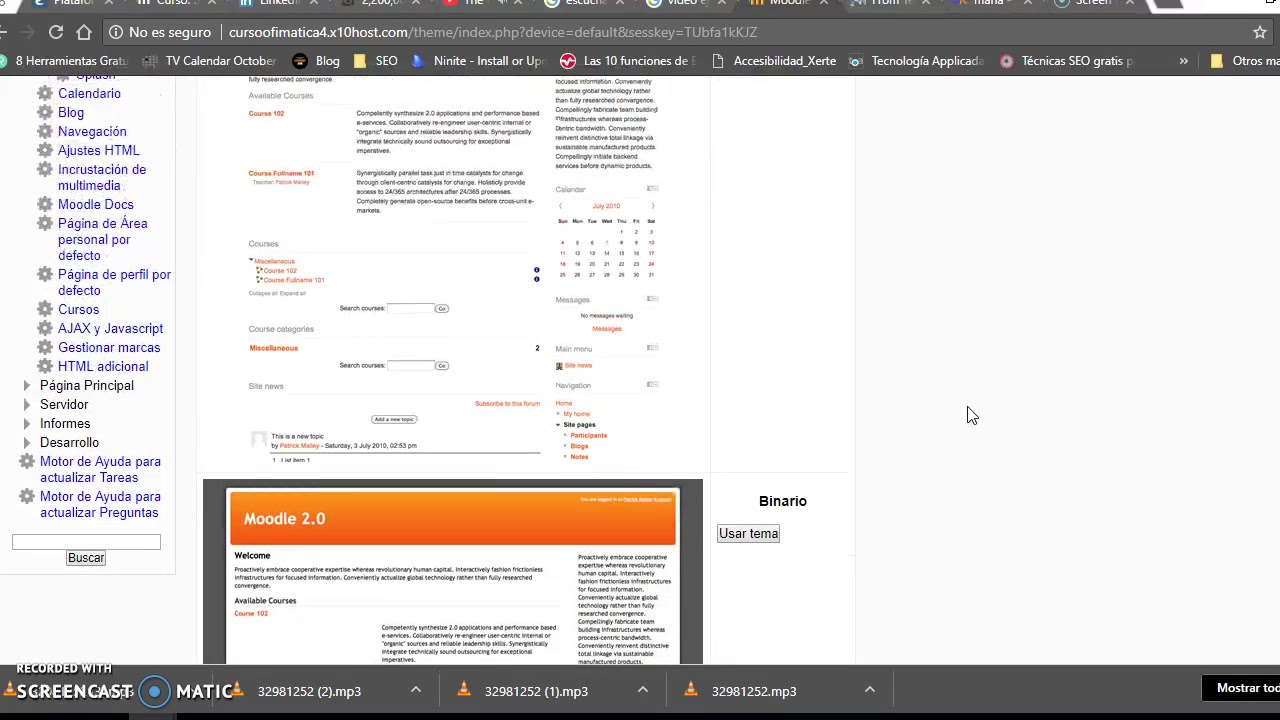Click gear icon next to Página de perfil

point(45,274)
